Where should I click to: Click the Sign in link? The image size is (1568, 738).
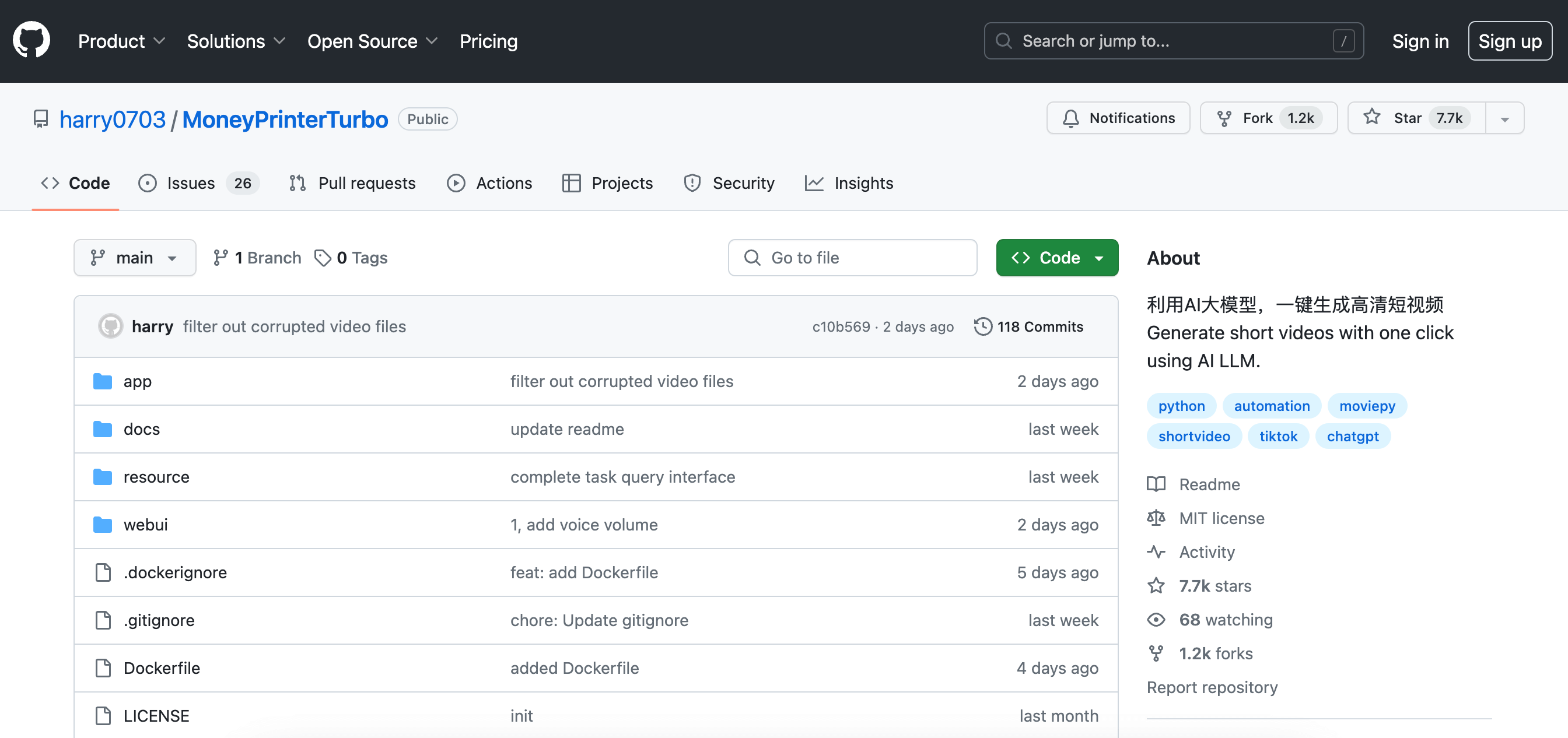[1420, 41]
